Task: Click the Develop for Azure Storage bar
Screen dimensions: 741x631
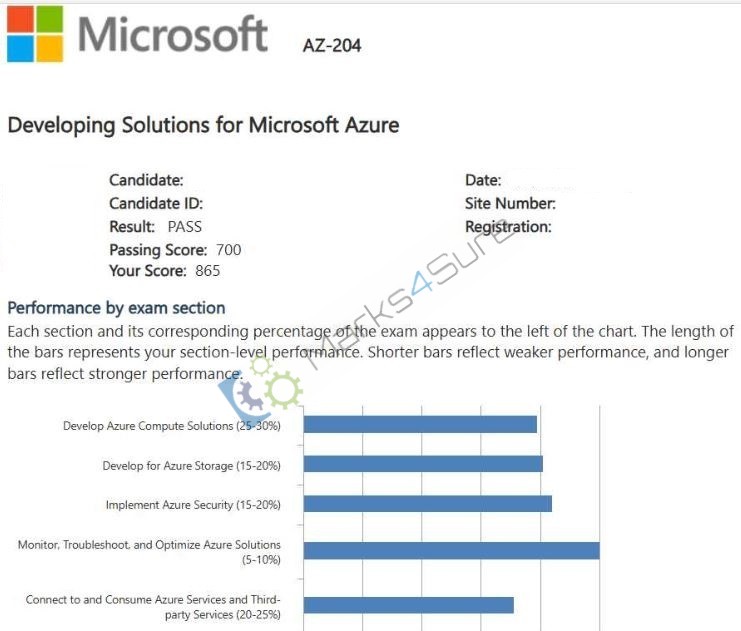Action: (423, 464)
